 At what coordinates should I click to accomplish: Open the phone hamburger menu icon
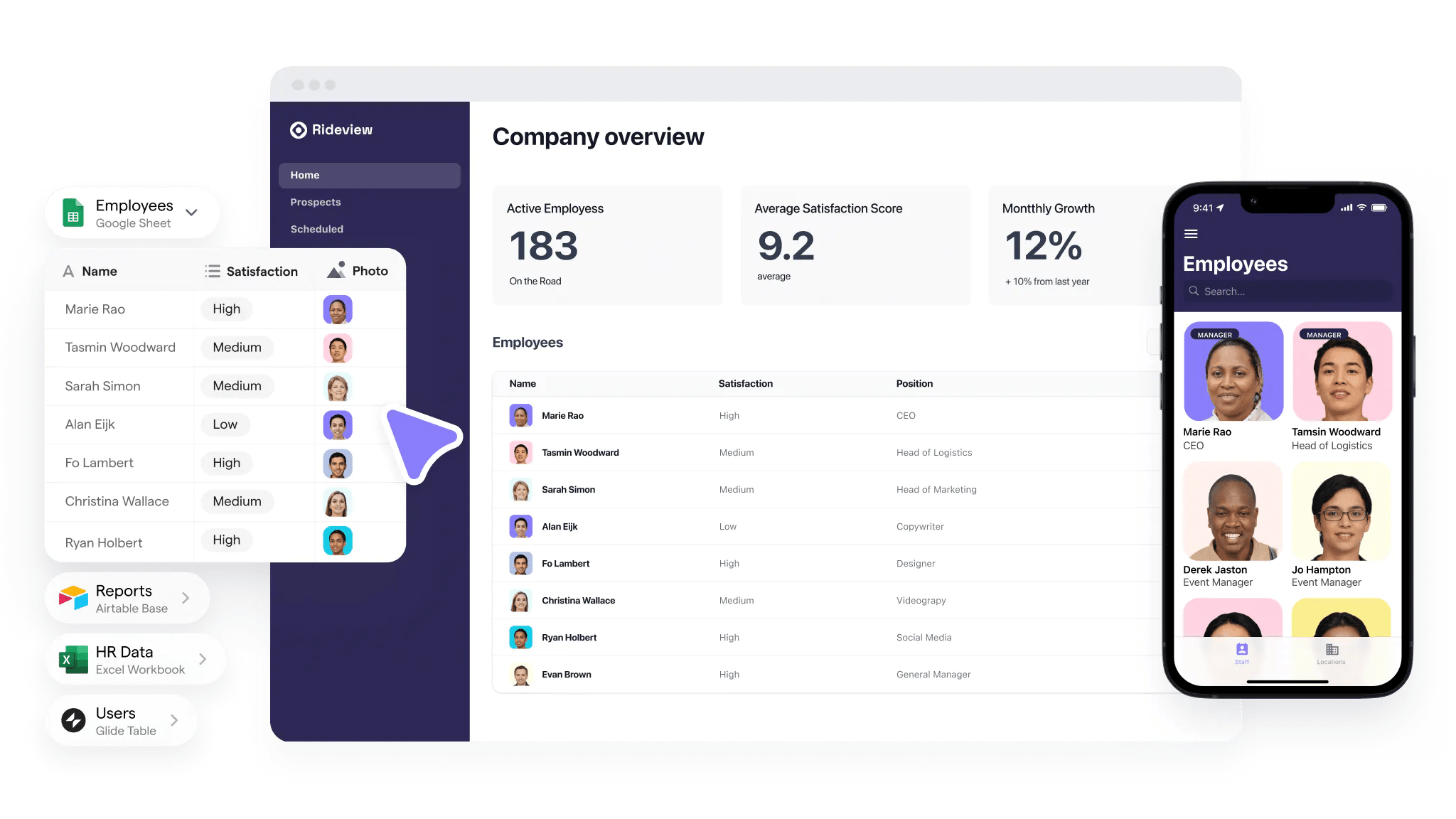coord(1191,234)
